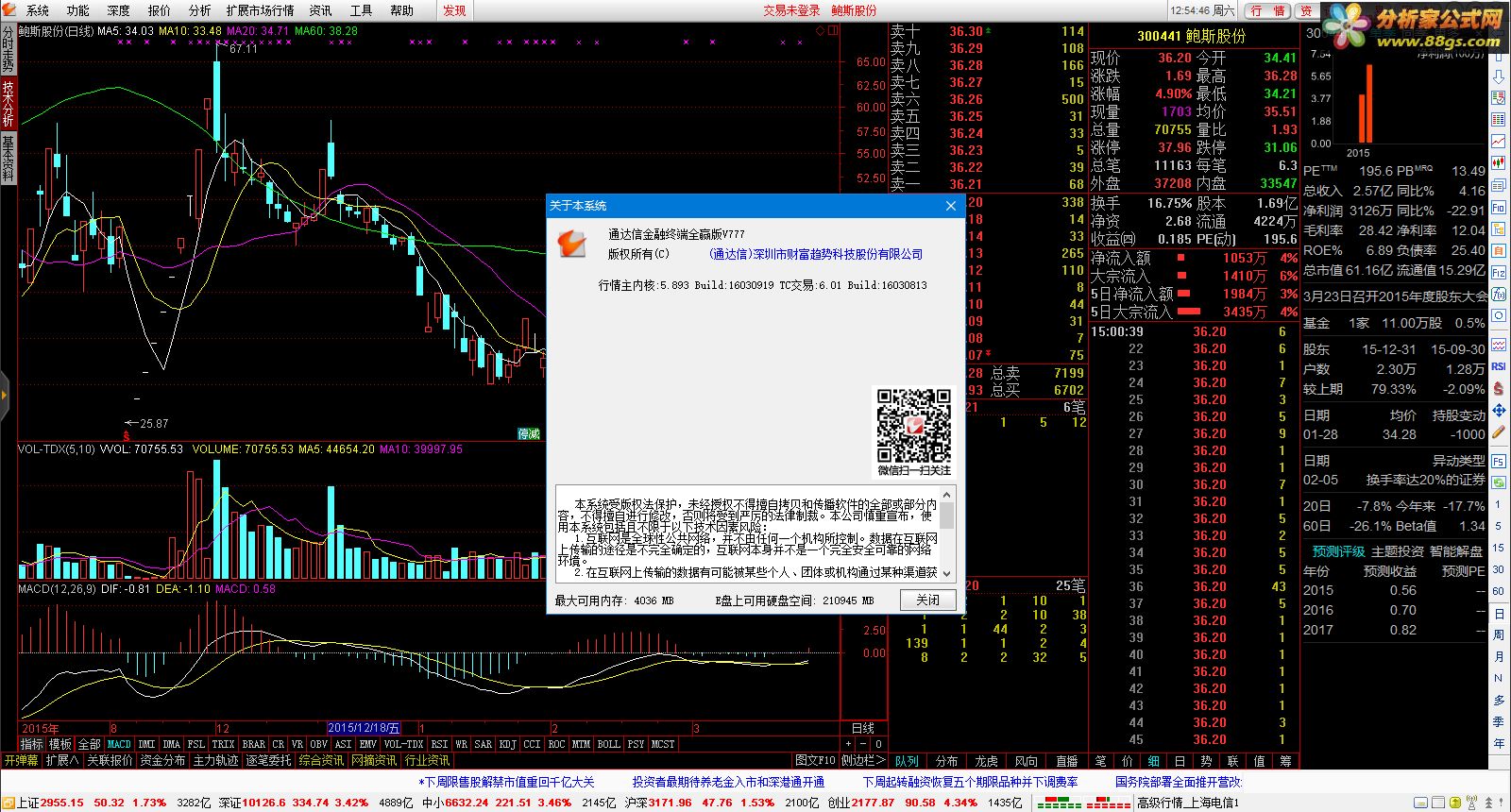
Task: Click the − zoom button under chart
Action: (863, 744)
